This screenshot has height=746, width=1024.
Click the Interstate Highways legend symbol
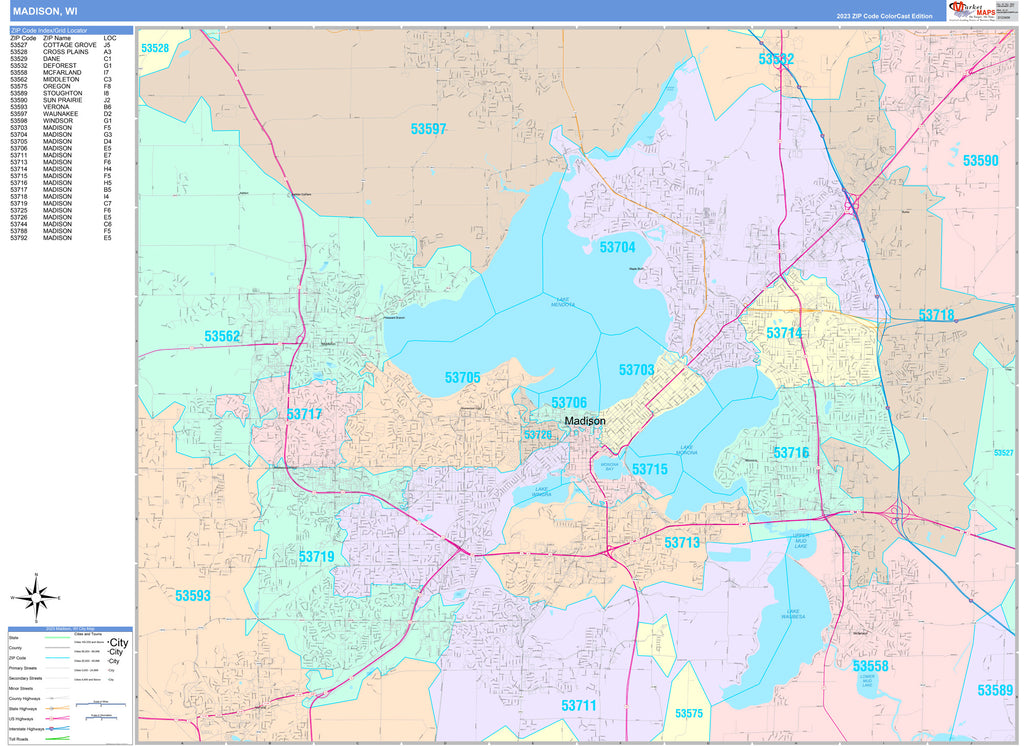(x=58, y=727)
